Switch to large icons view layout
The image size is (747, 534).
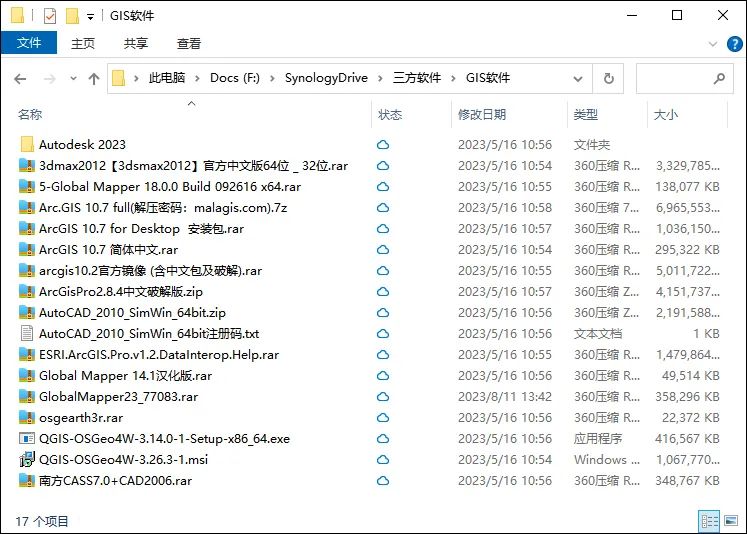point(731,521)
